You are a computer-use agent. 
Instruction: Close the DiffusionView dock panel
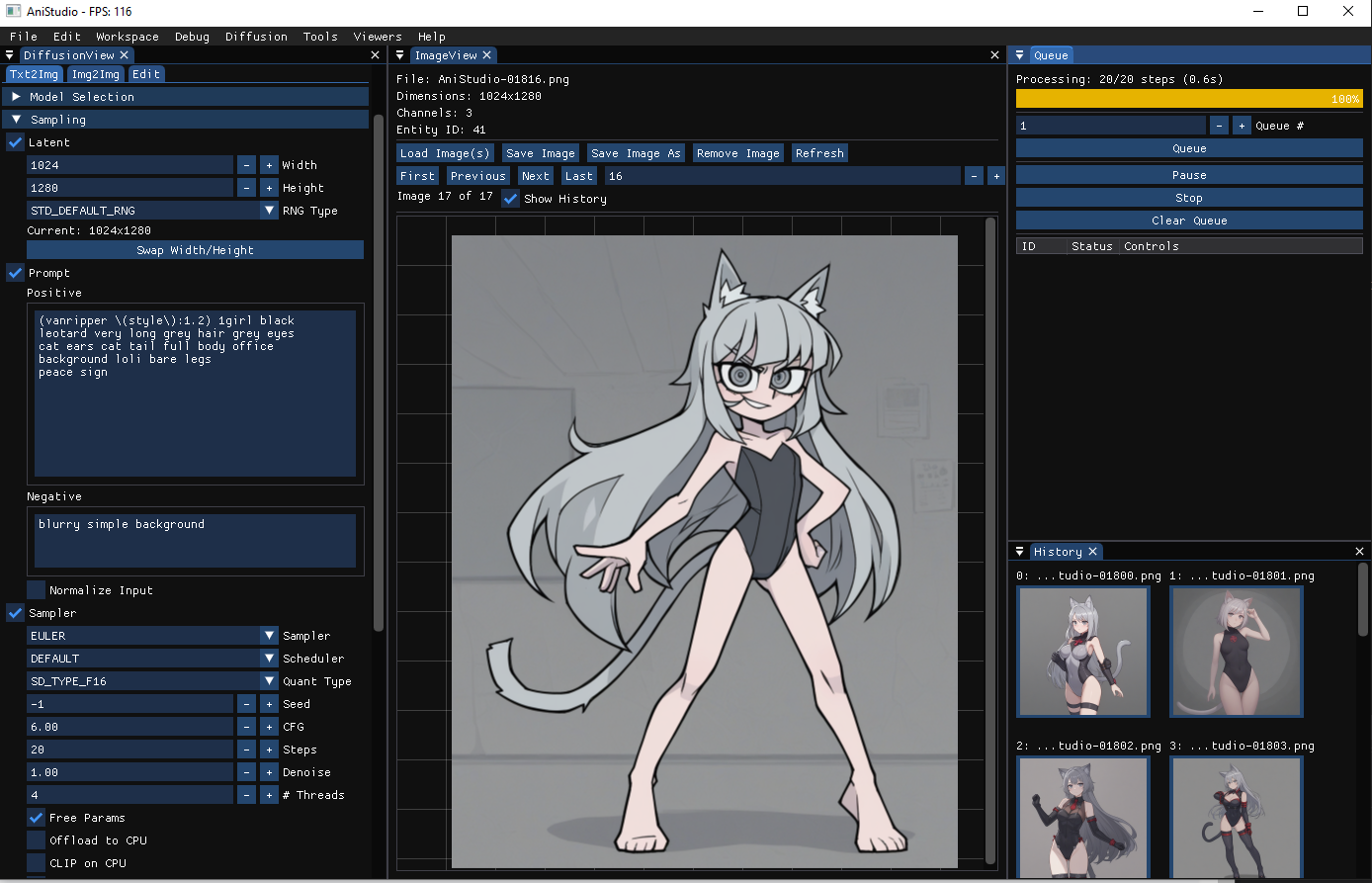375,55
